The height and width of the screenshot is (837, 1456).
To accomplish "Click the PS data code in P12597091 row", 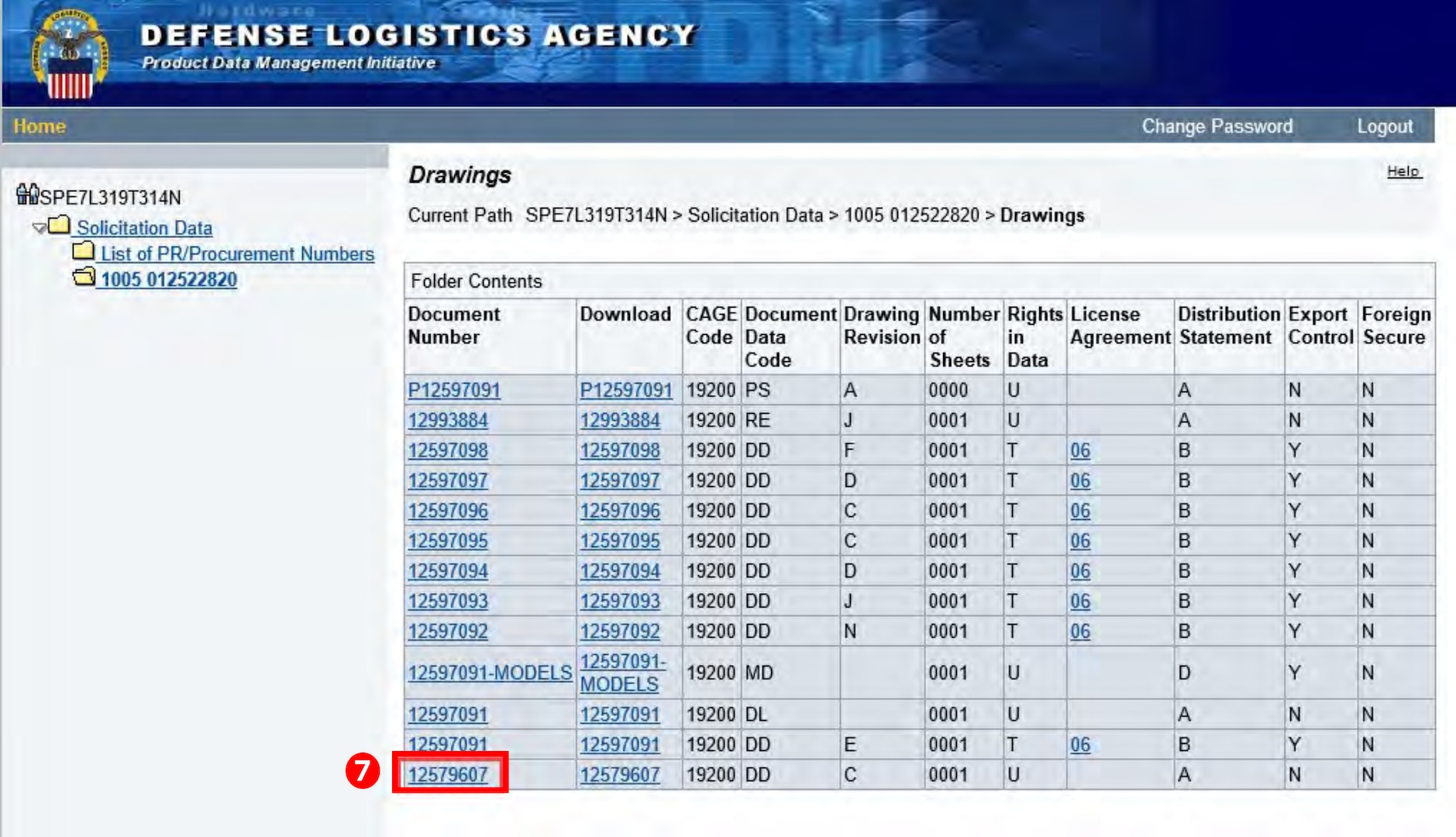I will pos(758,390).
